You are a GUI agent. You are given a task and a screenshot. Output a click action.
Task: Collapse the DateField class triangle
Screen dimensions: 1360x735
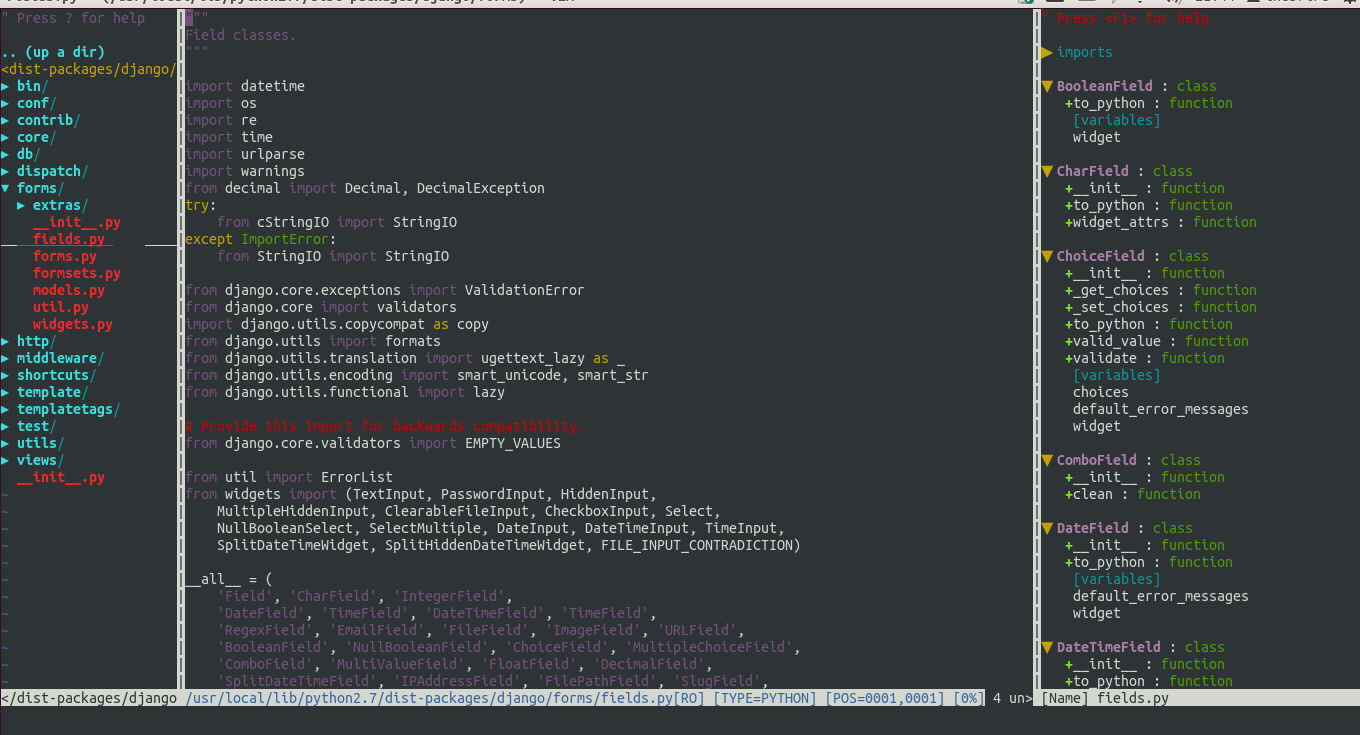point(1047,528)
